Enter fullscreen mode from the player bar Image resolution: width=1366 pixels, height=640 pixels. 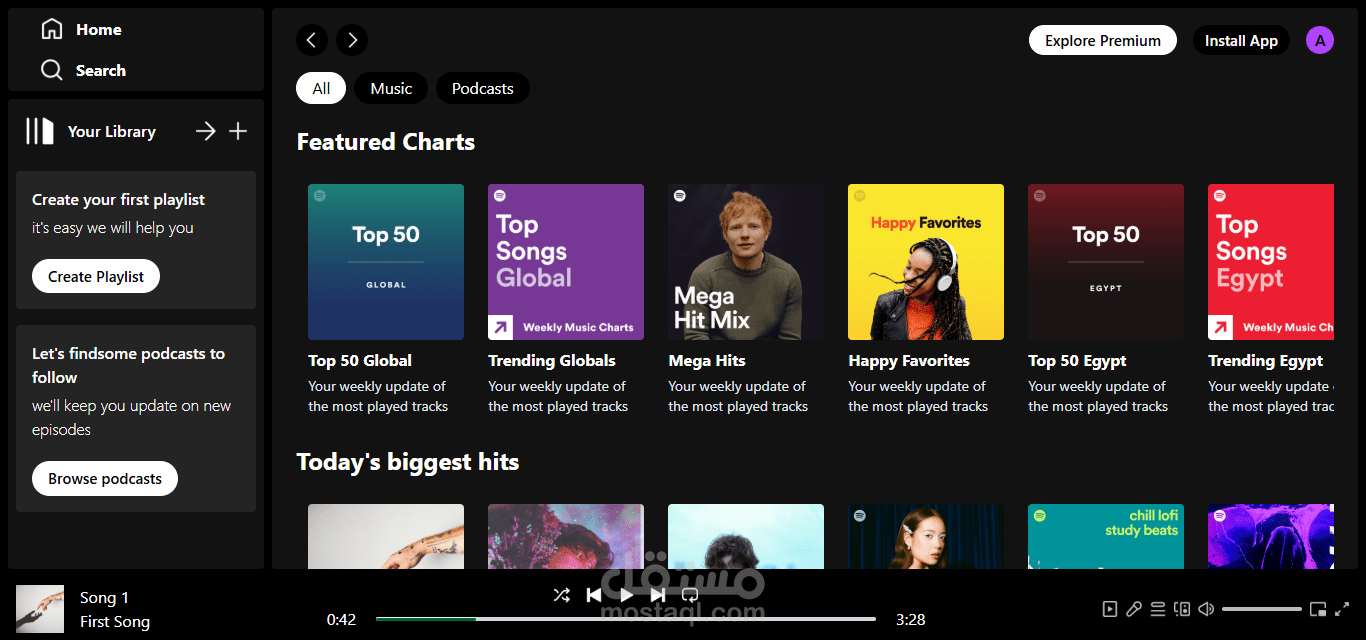point(1343,608)
